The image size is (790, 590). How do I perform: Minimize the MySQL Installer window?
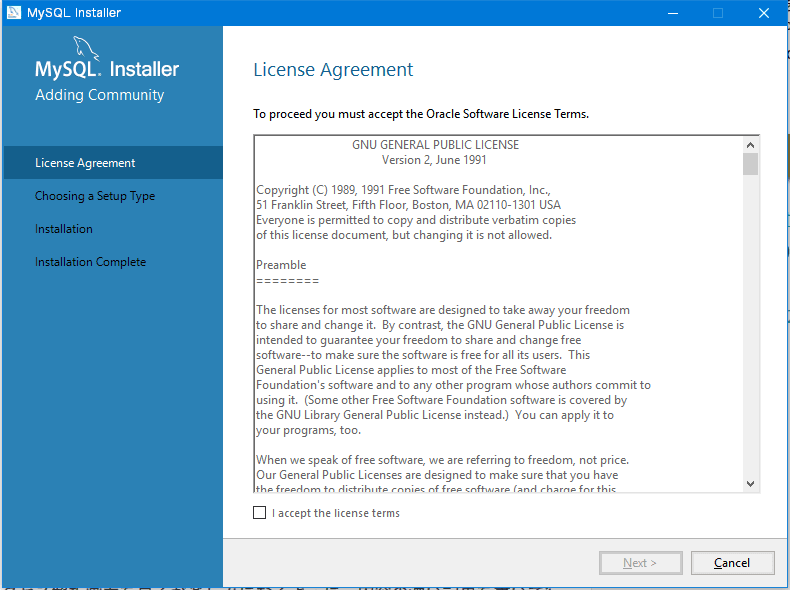click(x=672, y=13)
